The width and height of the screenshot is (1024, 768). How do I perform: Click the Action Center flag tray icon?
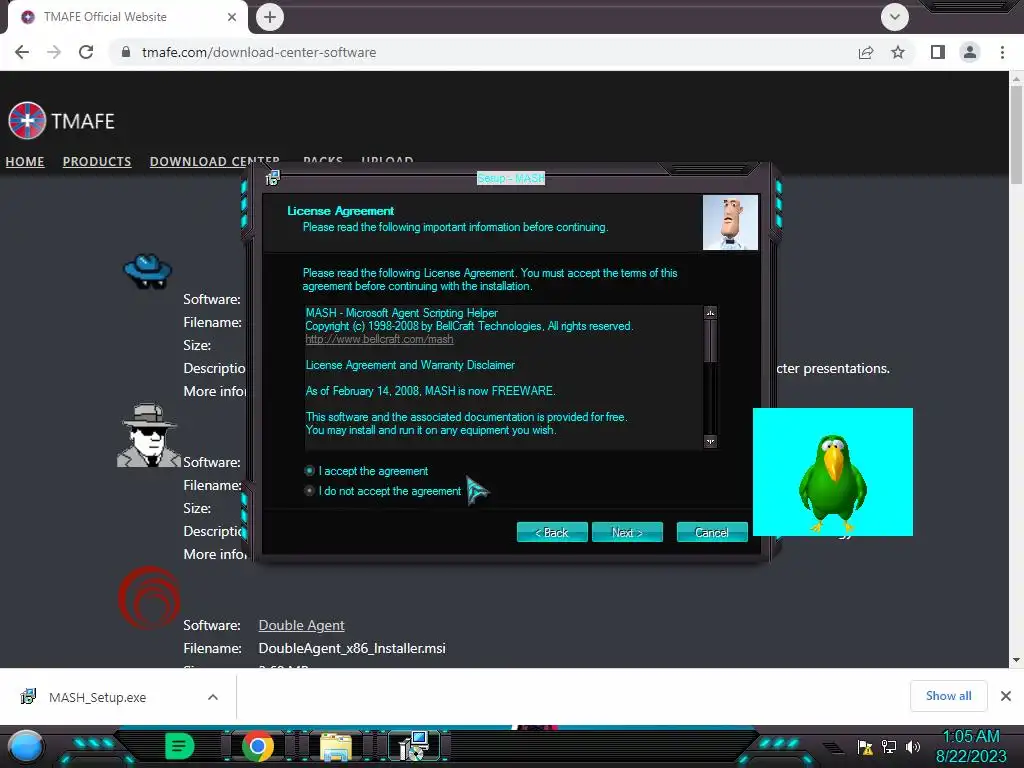pos(865,748)
